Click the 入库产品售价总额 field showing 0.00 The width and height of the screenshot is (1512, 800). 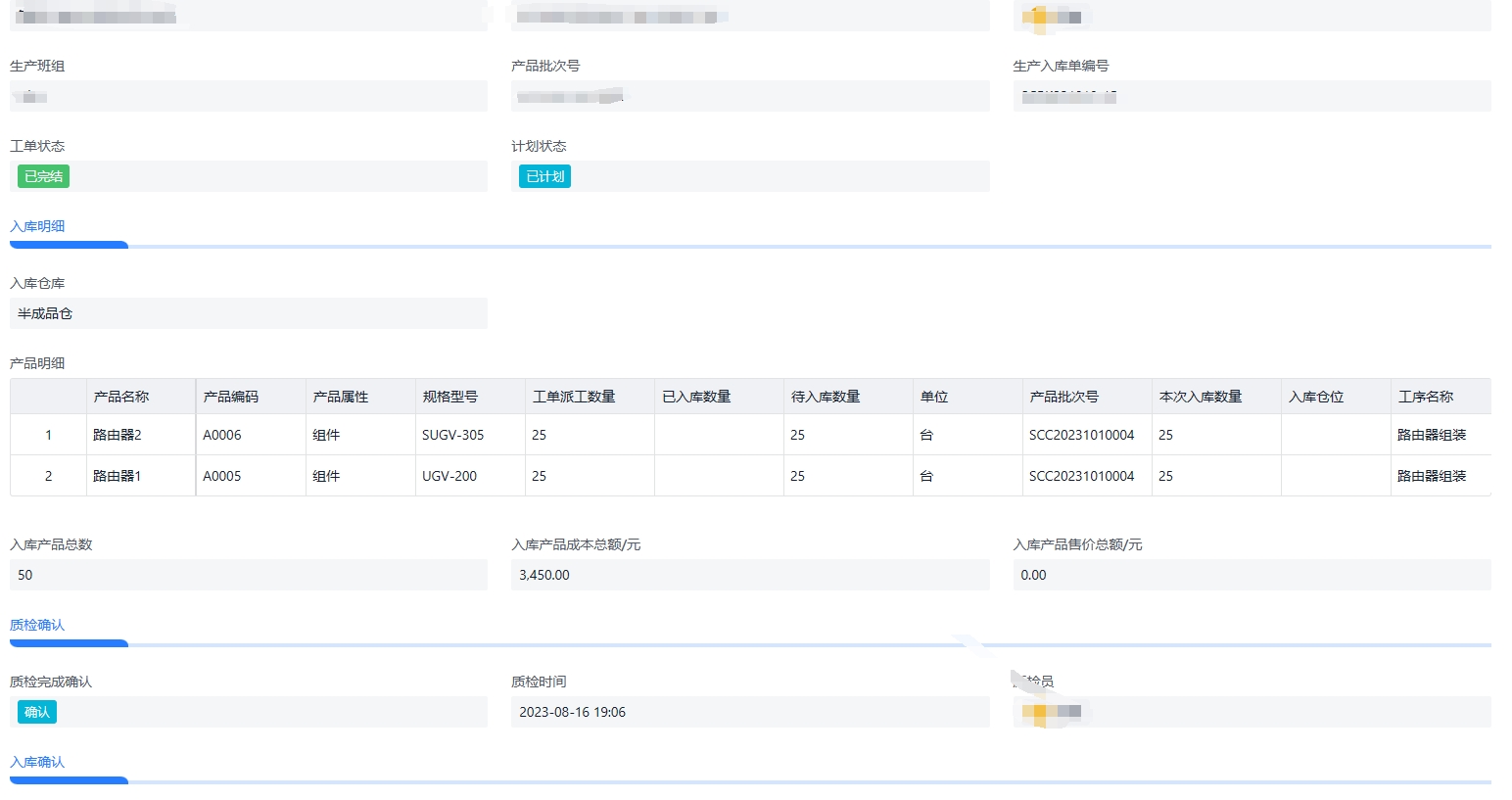[1251, 575]
